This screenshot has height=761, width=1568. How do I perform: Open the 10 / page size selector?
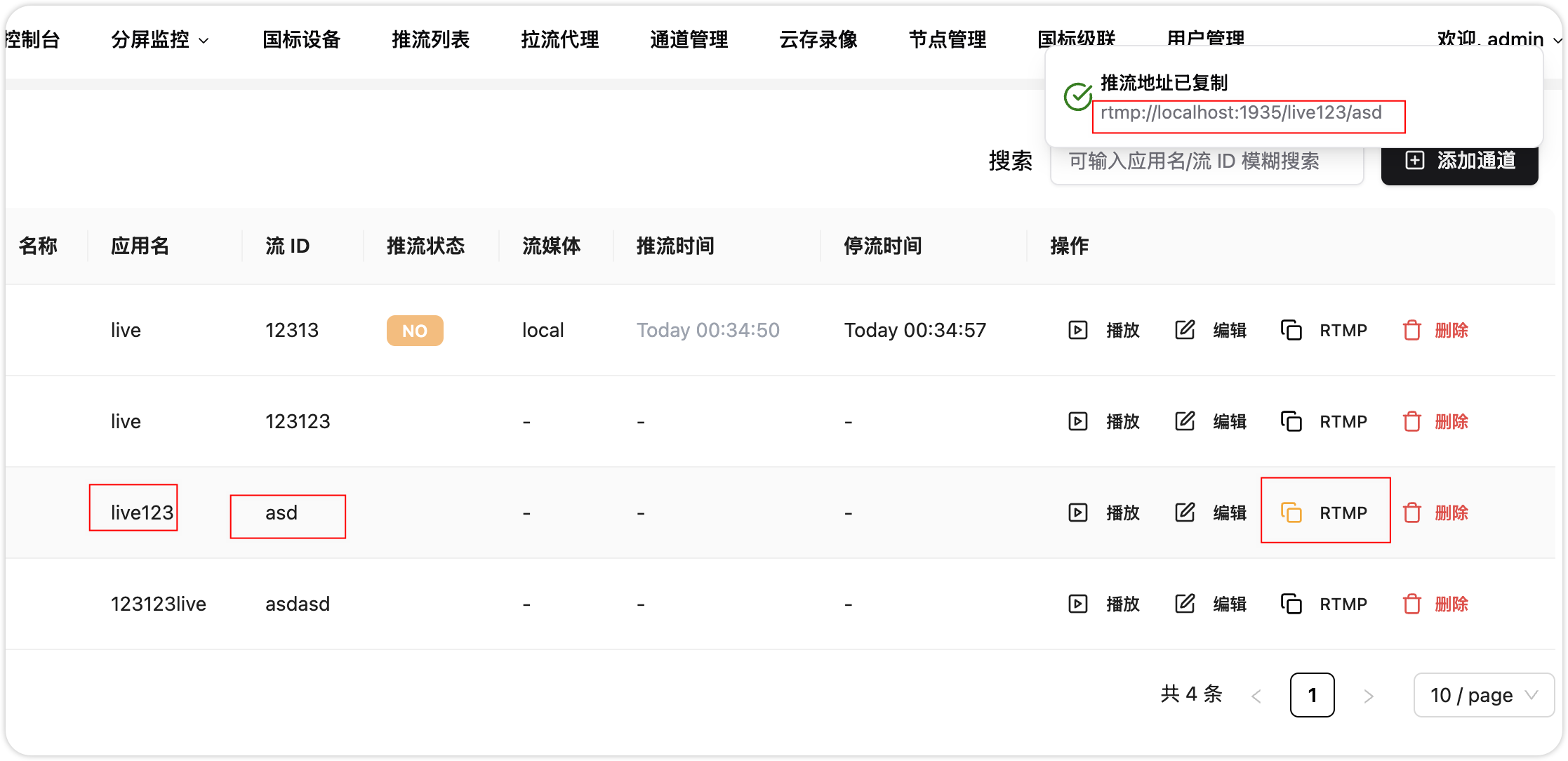[x=1483, y=695]
